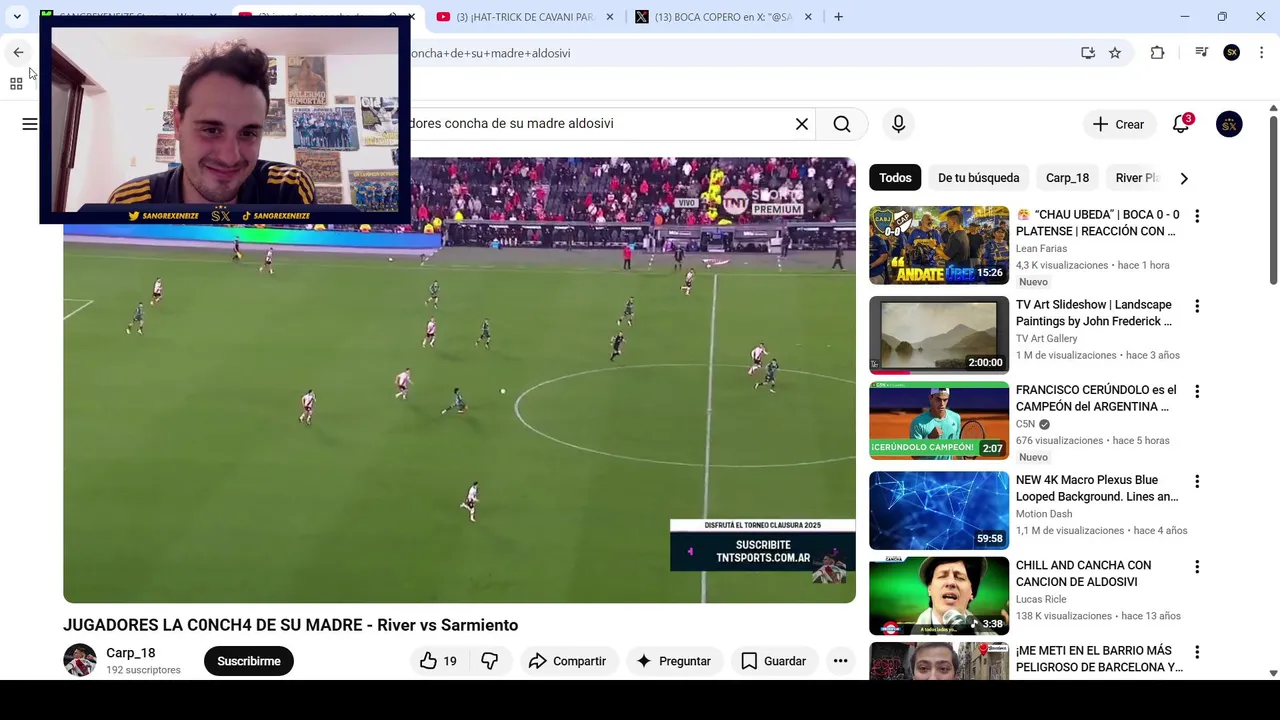Click the Motion Dash channel name

1044,514
